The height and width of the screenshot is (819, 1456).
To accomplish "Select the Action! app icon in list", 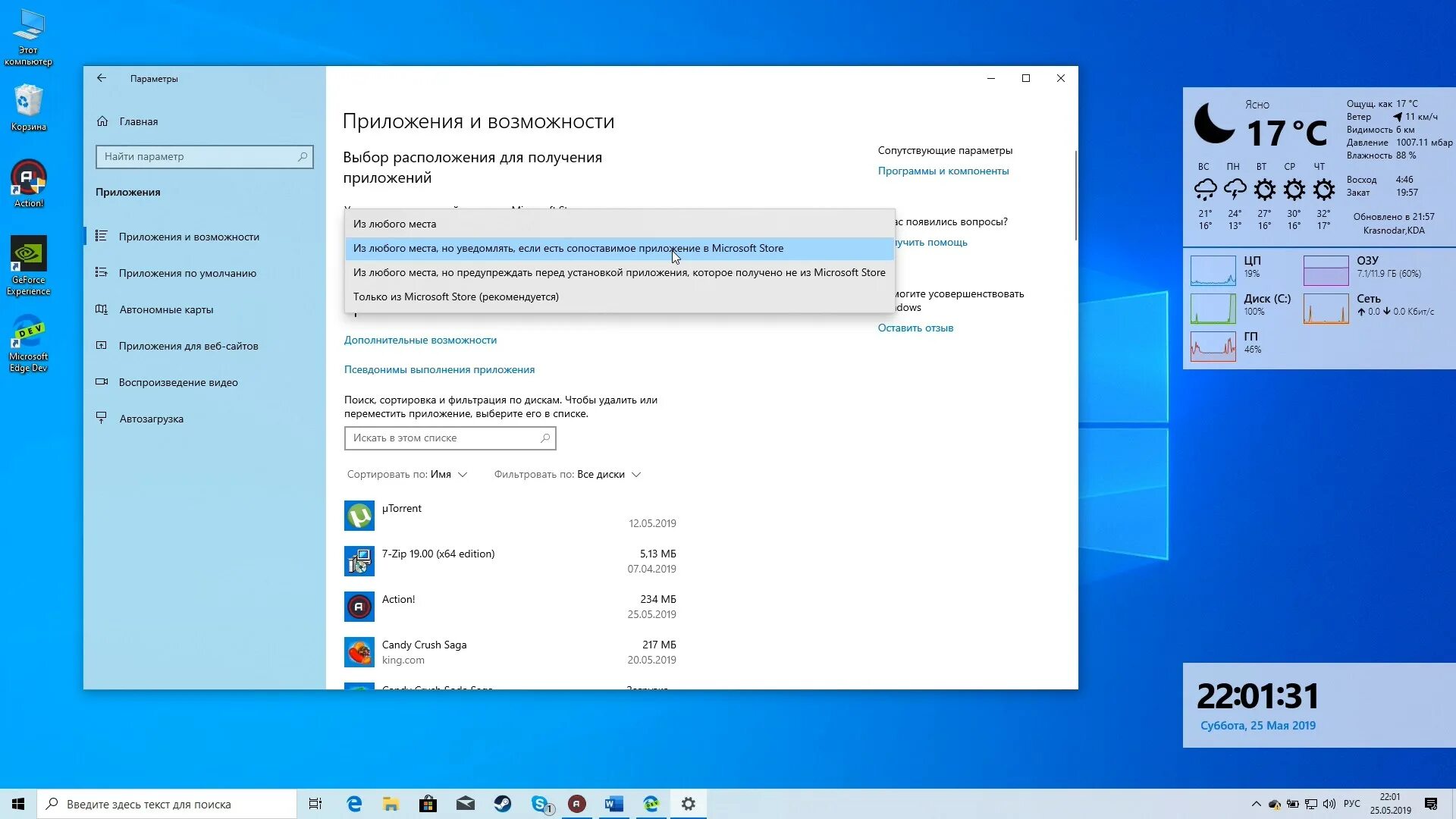I will (359, 607).
